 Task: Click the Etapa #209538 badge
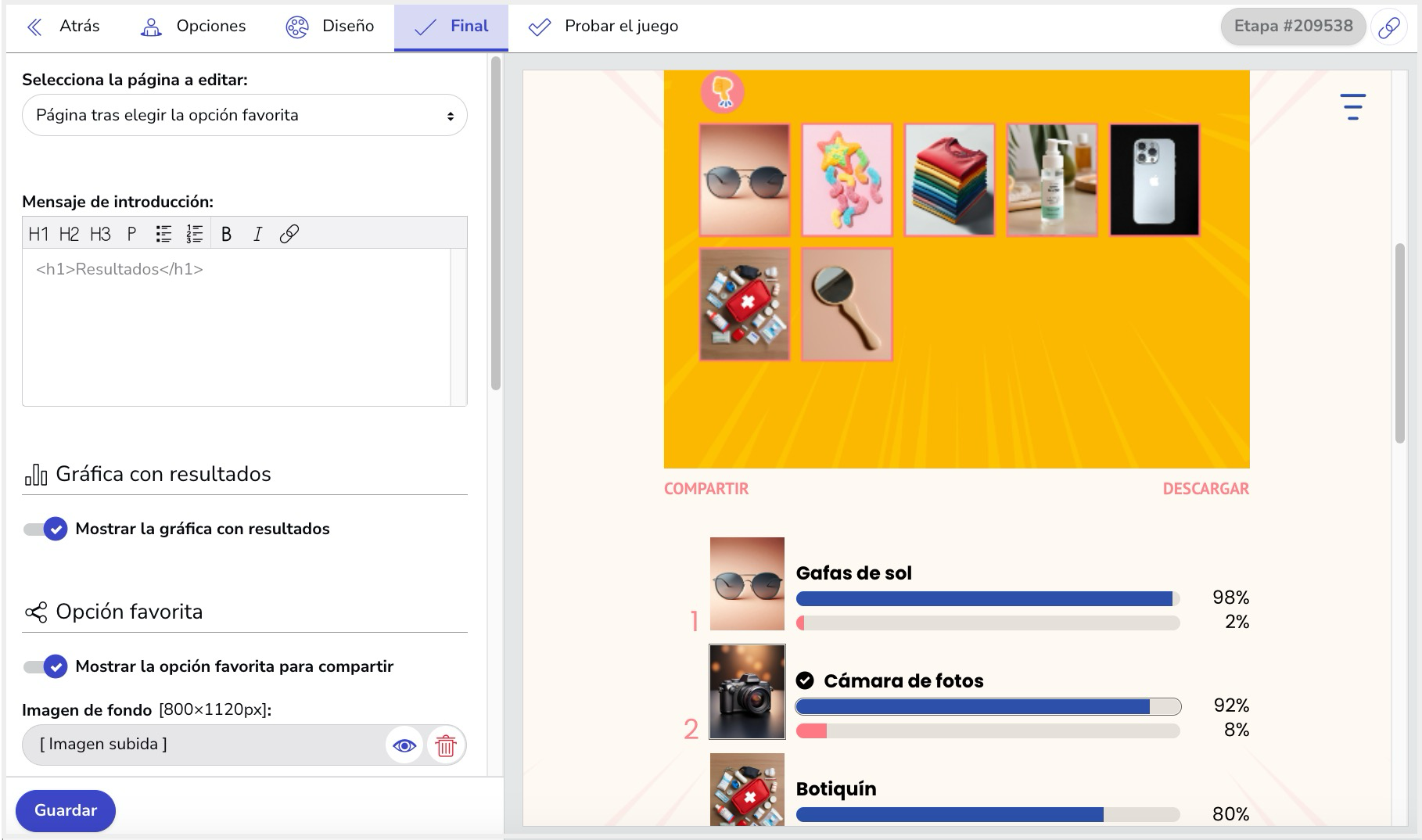coord(1293,26)
